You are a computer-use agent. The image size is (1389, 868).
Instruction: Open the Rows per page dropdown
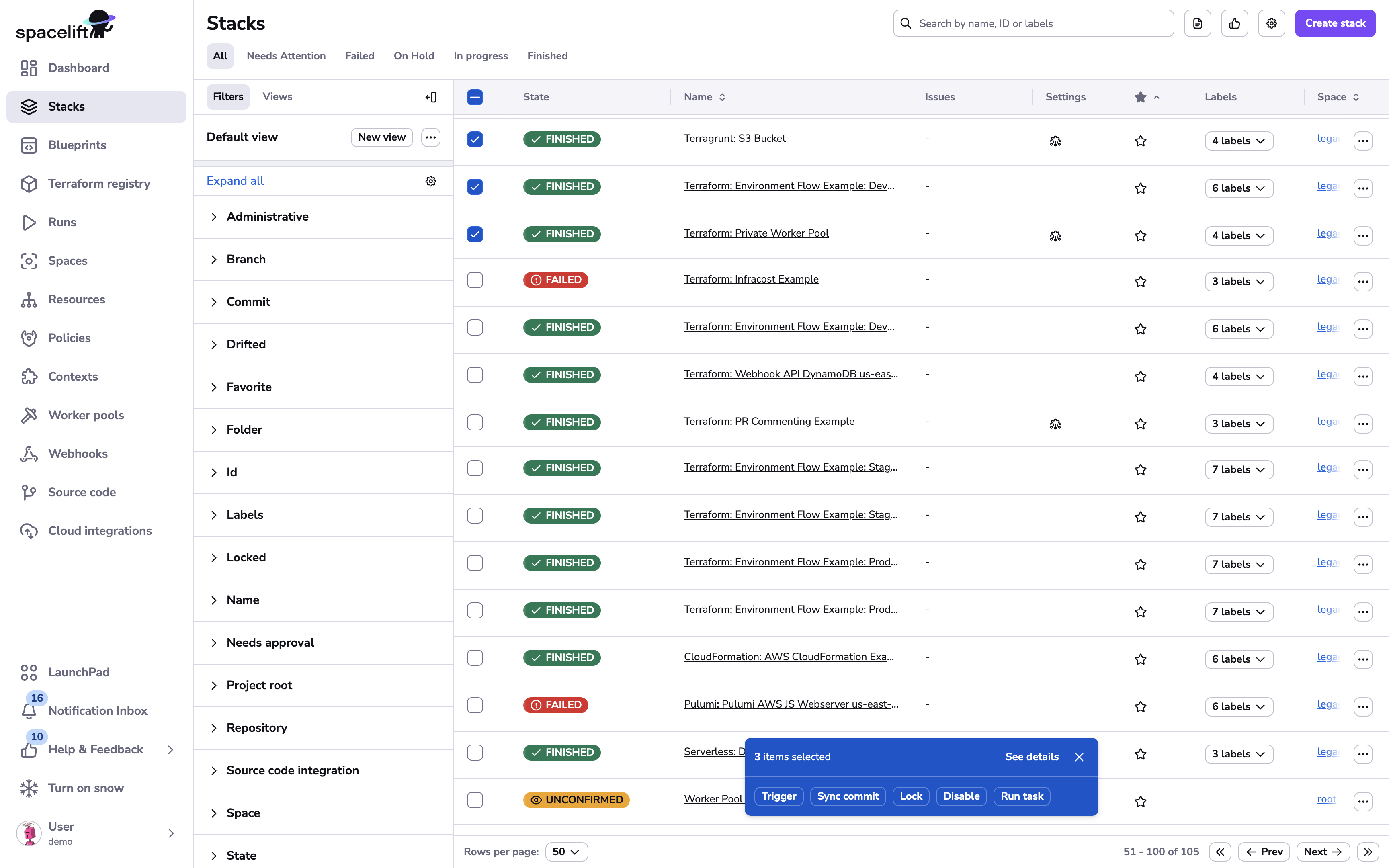click(x=566, y=852)
